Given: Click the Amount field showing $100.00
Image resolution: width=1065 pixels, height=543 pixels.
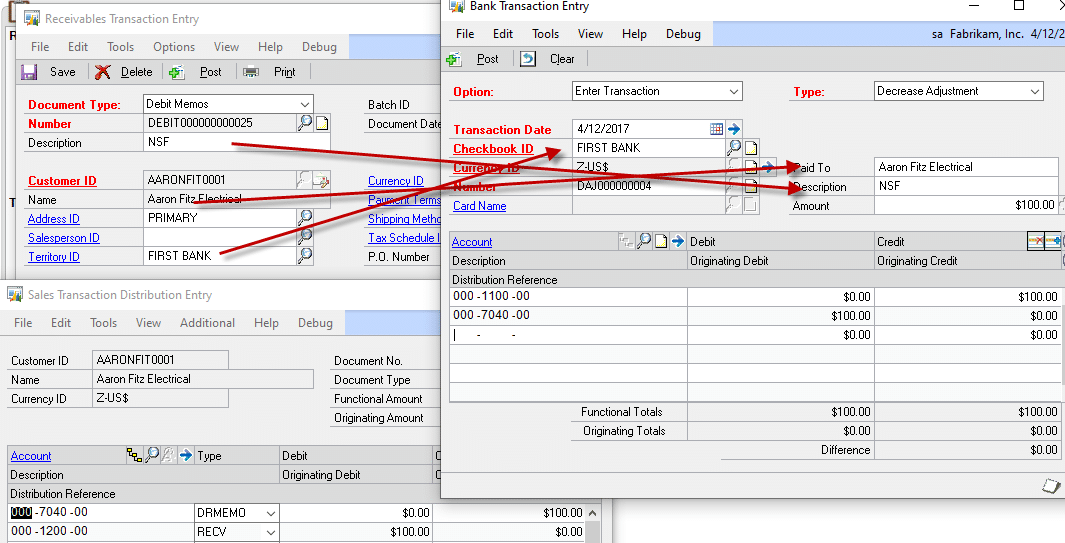Looking at the screenshot, I should coord(965,205).
